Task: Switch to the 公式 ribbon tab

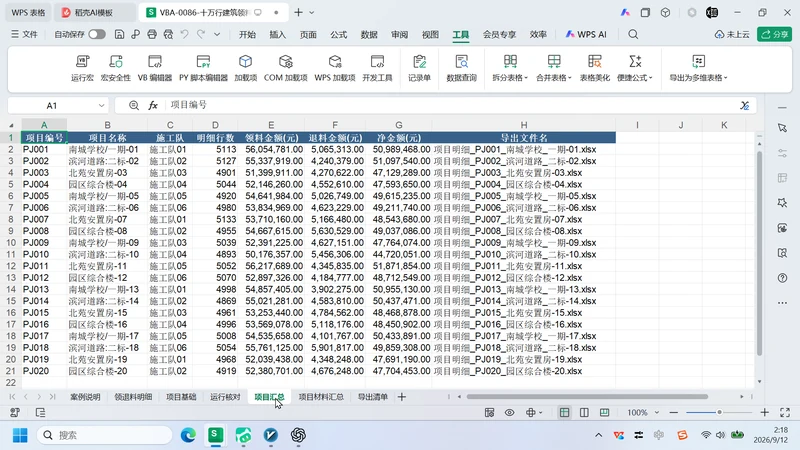Action: click(338, 34)
